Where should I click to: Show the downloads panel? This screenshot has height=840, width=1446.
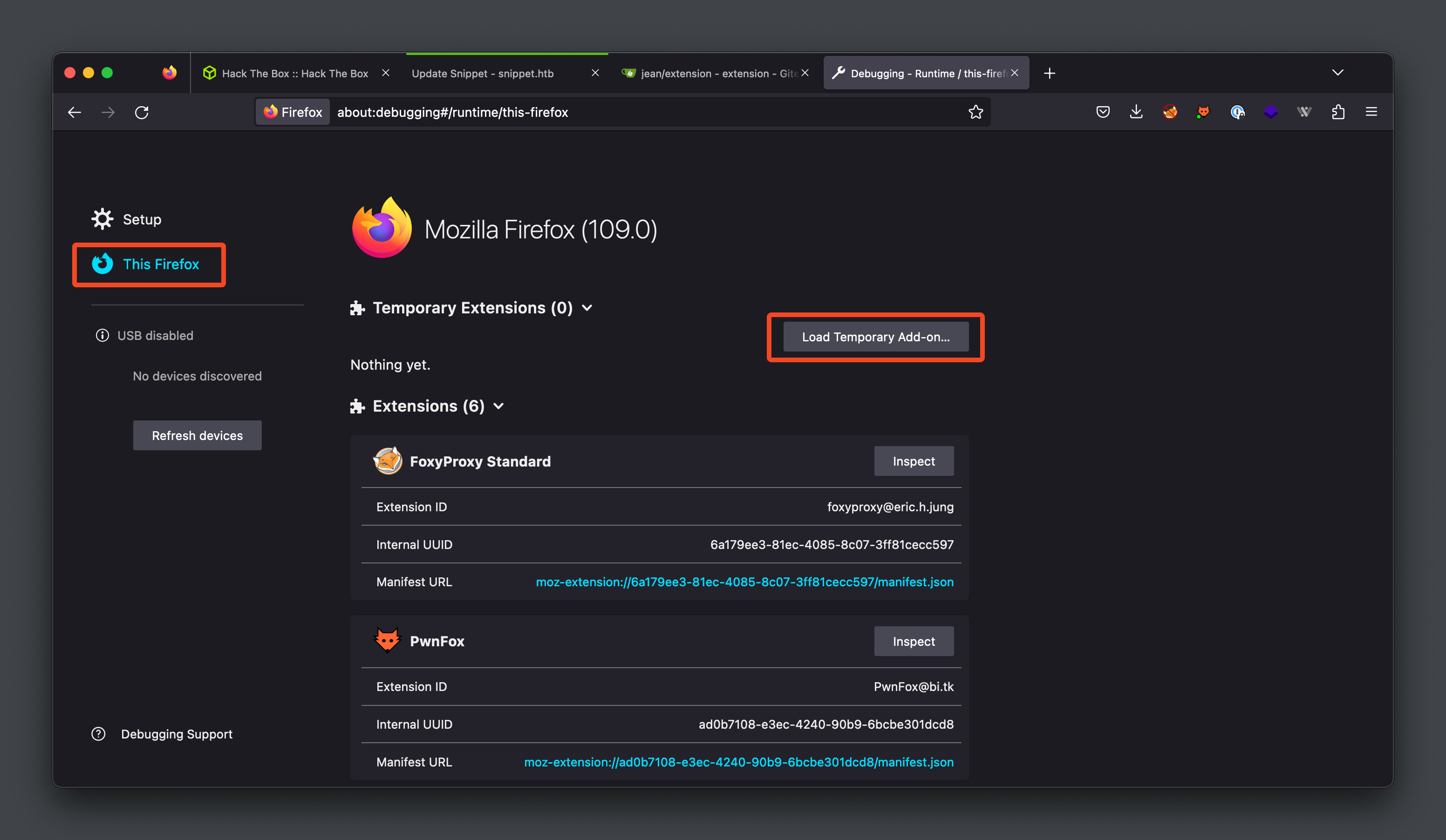pos(1136,112)
